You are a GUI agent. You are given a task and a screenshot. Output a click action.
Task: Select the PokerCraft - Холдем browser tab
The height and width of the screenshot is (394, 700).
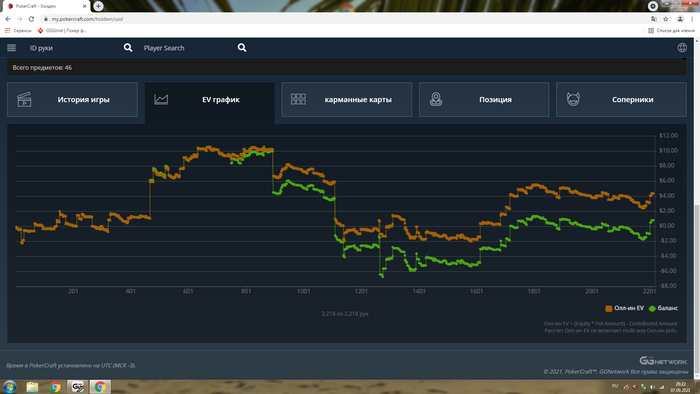pos(46,6)
